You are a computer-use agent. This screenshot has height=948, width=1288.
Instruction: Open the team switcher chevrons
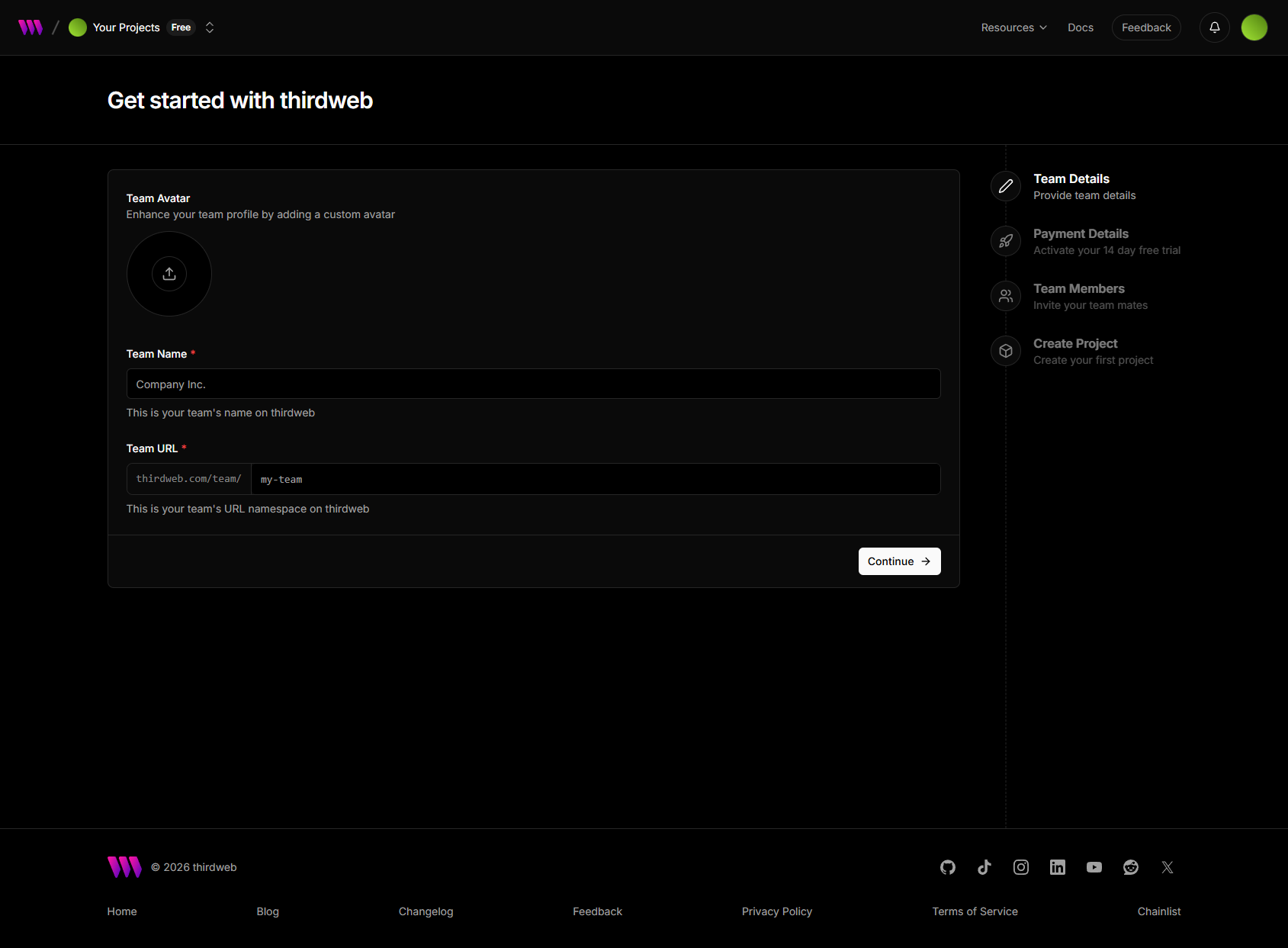pos(210,27)
